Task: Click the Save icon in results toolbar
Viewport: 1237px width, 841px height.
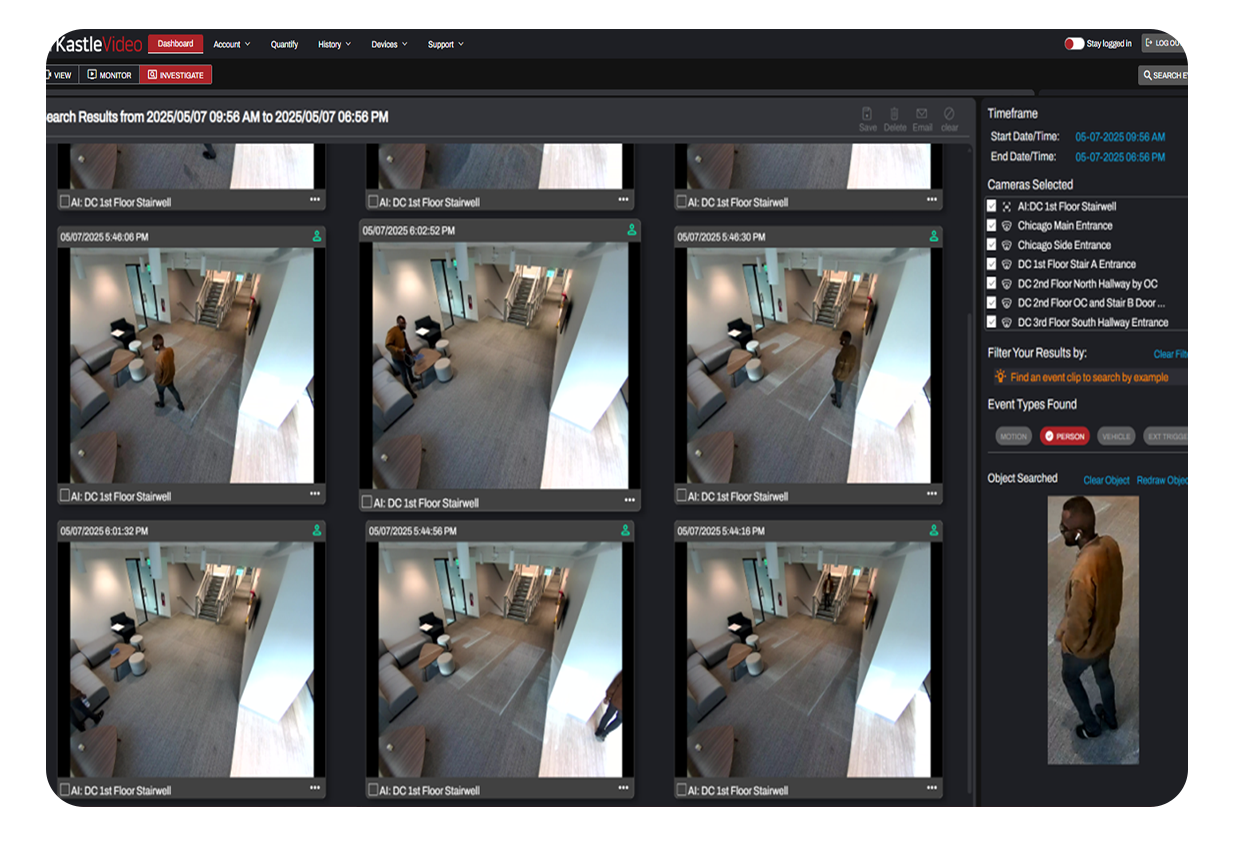Action: [x=867, y=115]
